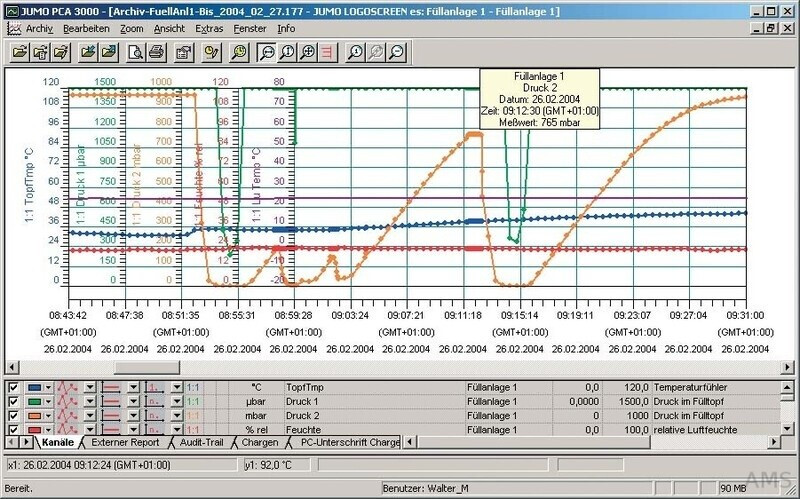The width and height of the screenshot is (800, 499).
Task: Click the clock with pencil icon
Action: [x=211, y=52]
